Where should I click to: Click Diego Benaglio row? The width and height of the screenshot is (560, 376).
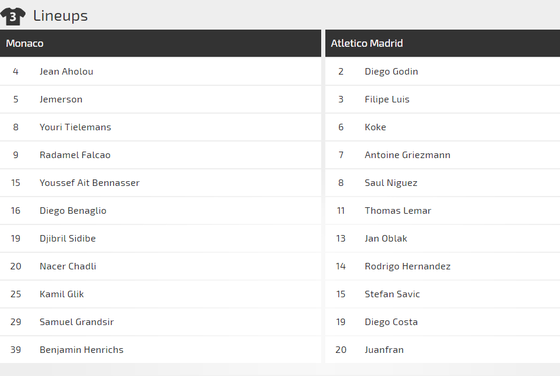pos(160,211)
